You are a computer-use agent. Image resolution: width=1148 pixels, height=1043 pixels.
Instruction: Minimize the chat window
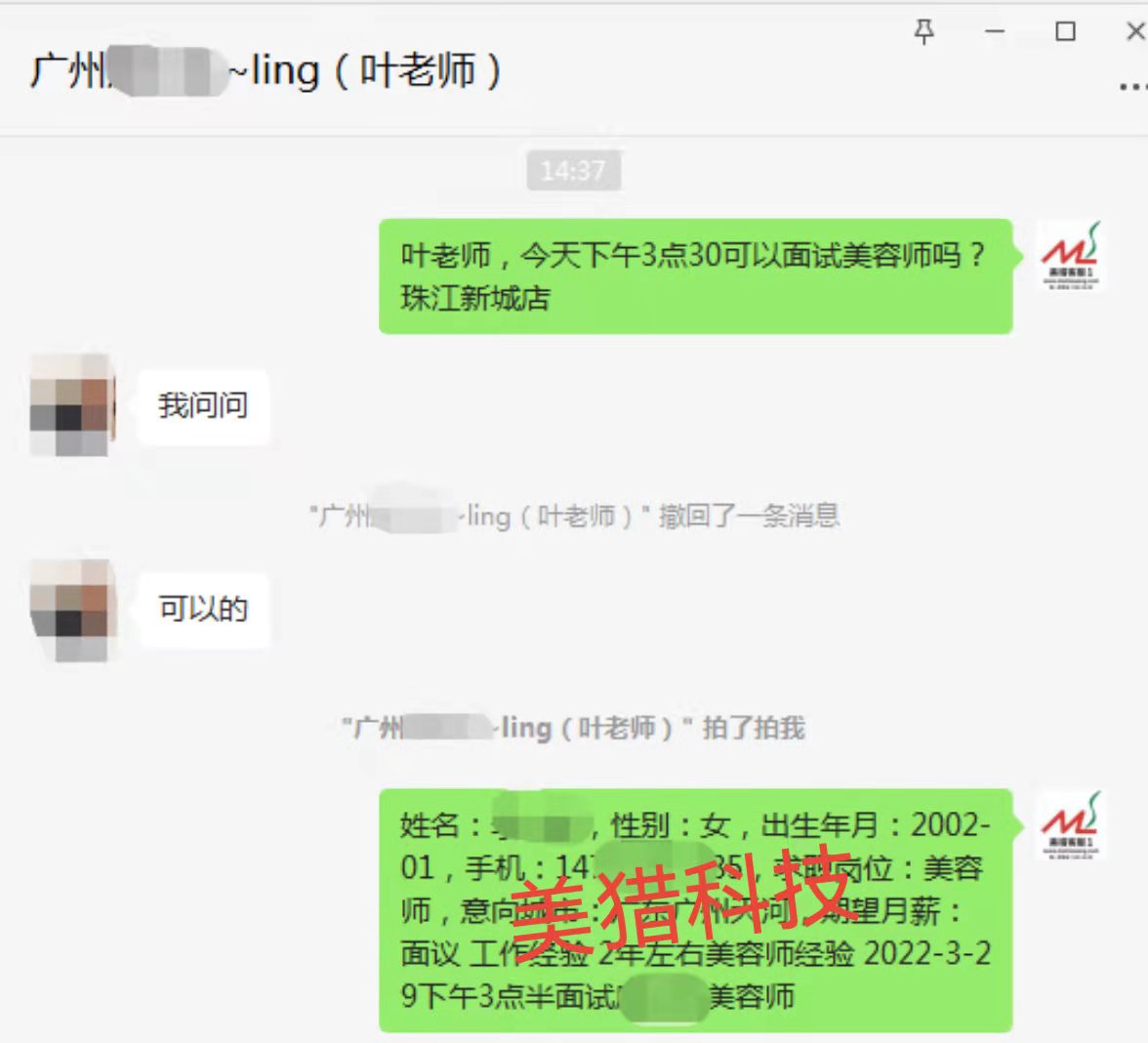pyautogui.click(x=994, y=31)
